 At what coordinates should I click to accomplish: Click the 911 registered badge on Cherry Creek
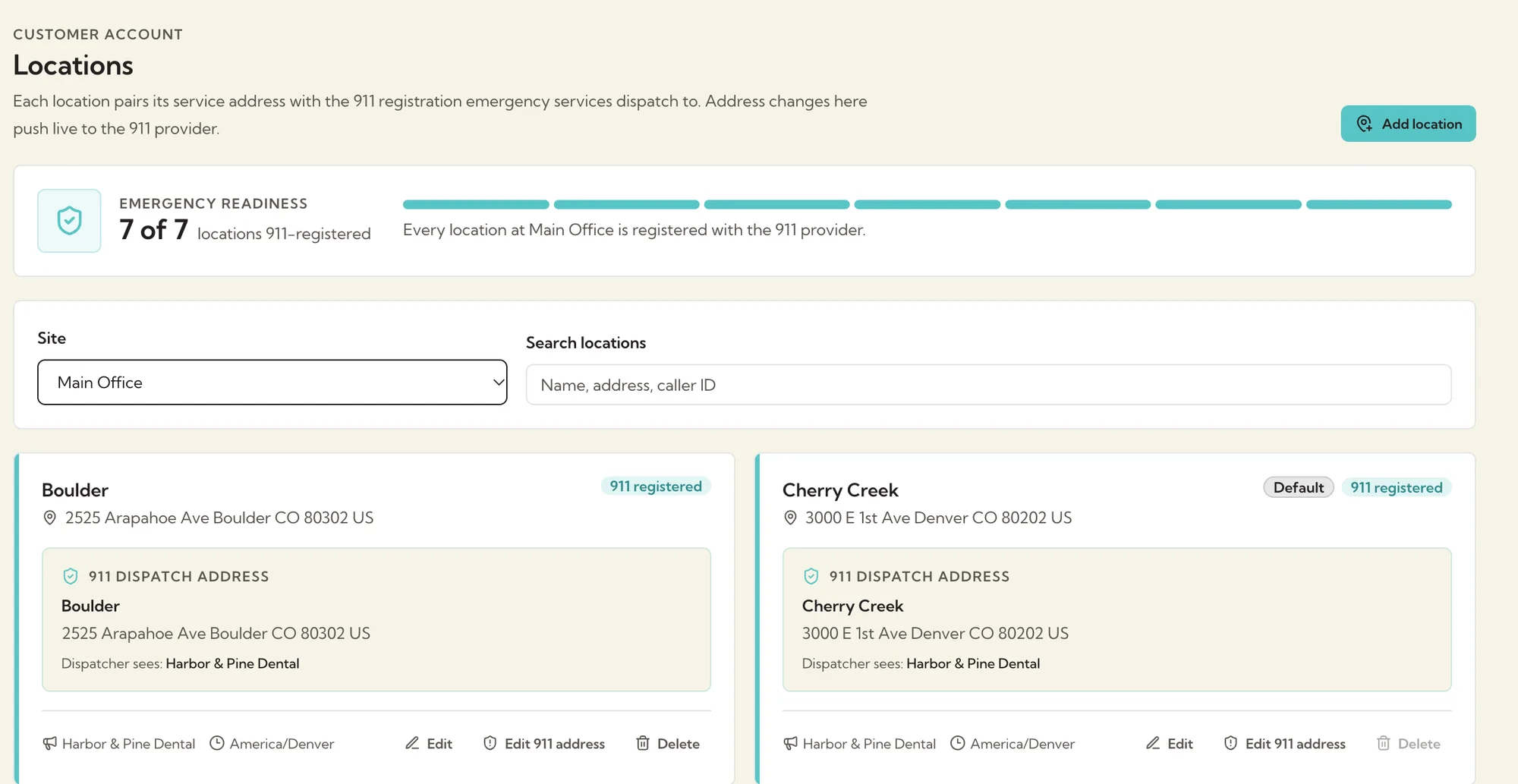pyautogui.click(x=1397, y=487)
